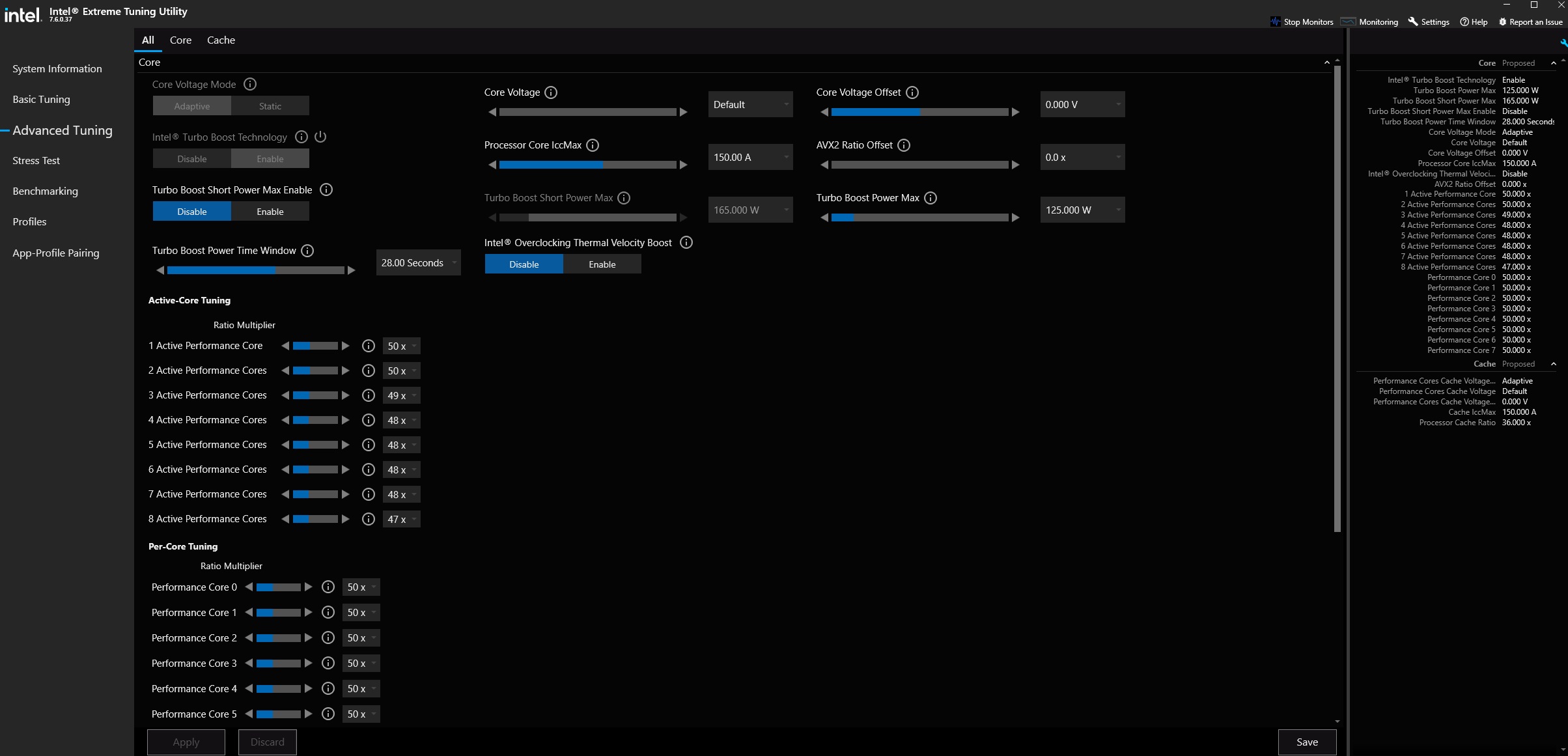This screenshot has width=1568, height=756.
Task: Show info for 8 Active Performance Cores
Action: pyautogui.click(x=369, y=519)
